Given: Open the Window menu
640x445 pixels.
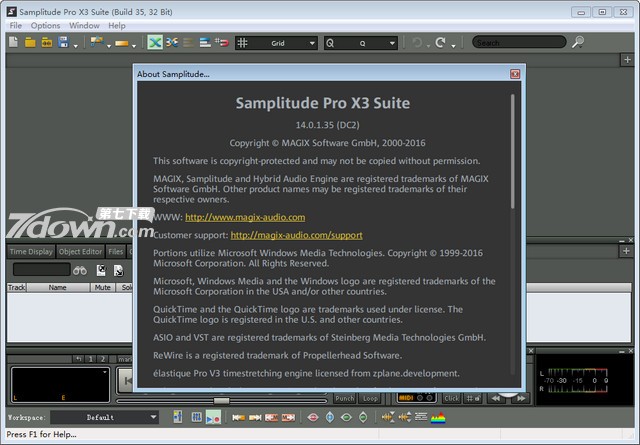Looking at the screenshot, I should [84, 25].
